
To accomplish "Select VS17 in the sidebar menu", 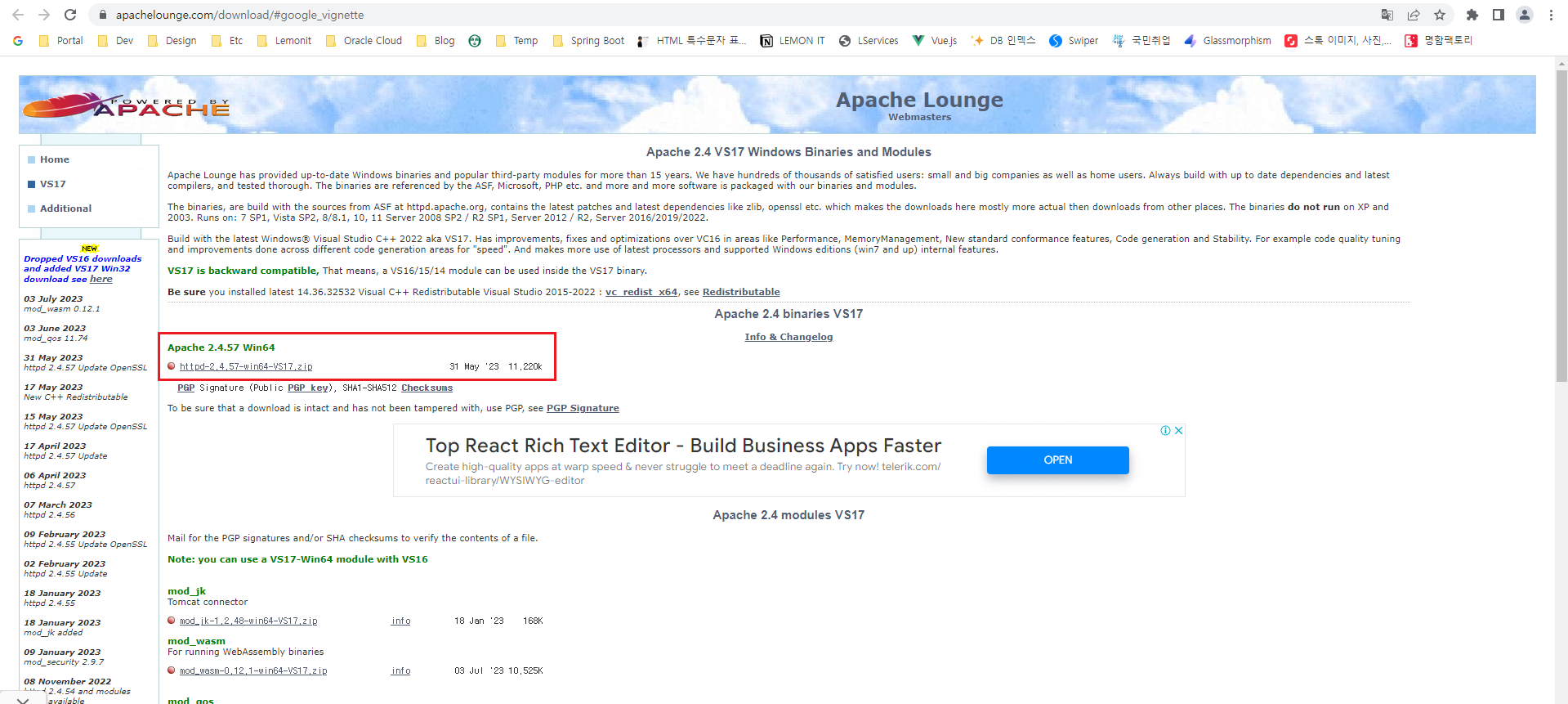I will [x=52, y=184].
